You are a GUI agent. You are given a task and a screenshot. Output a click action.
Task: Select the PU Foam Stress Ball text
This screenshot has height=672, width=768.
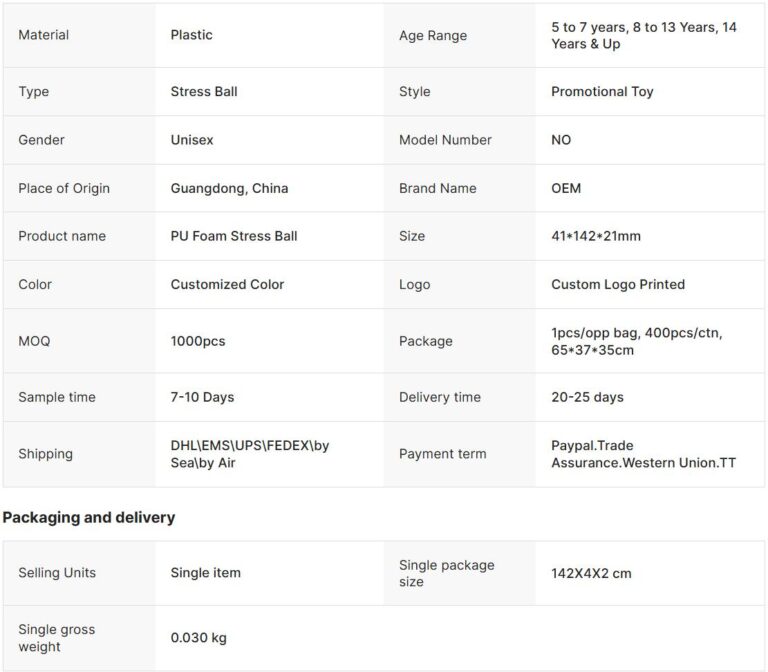[234, 236]
